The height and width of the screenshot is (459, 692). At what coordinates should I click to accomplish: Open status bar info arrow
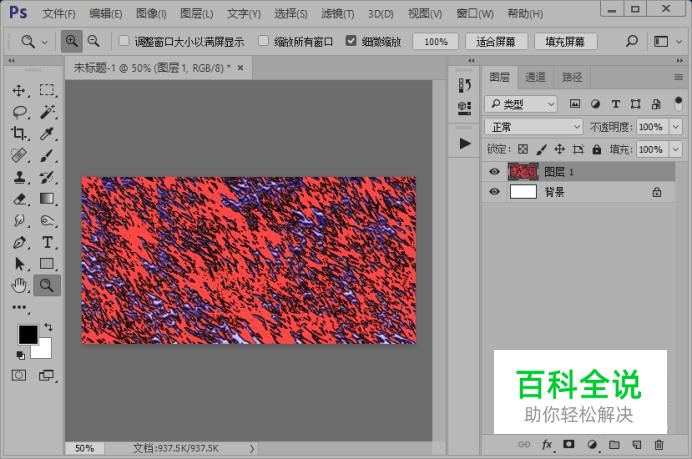252,448
